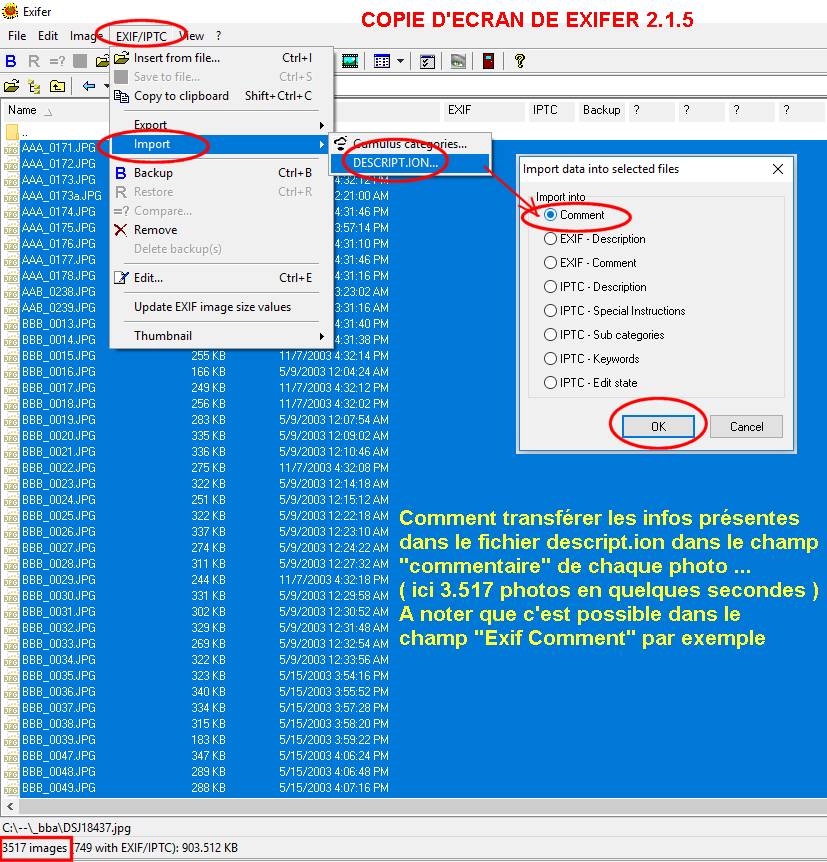This screenshot has width=827, height=862.
Task: Choose the Backup menu entry
Action: pyautogui.click(x=221, y=173)
